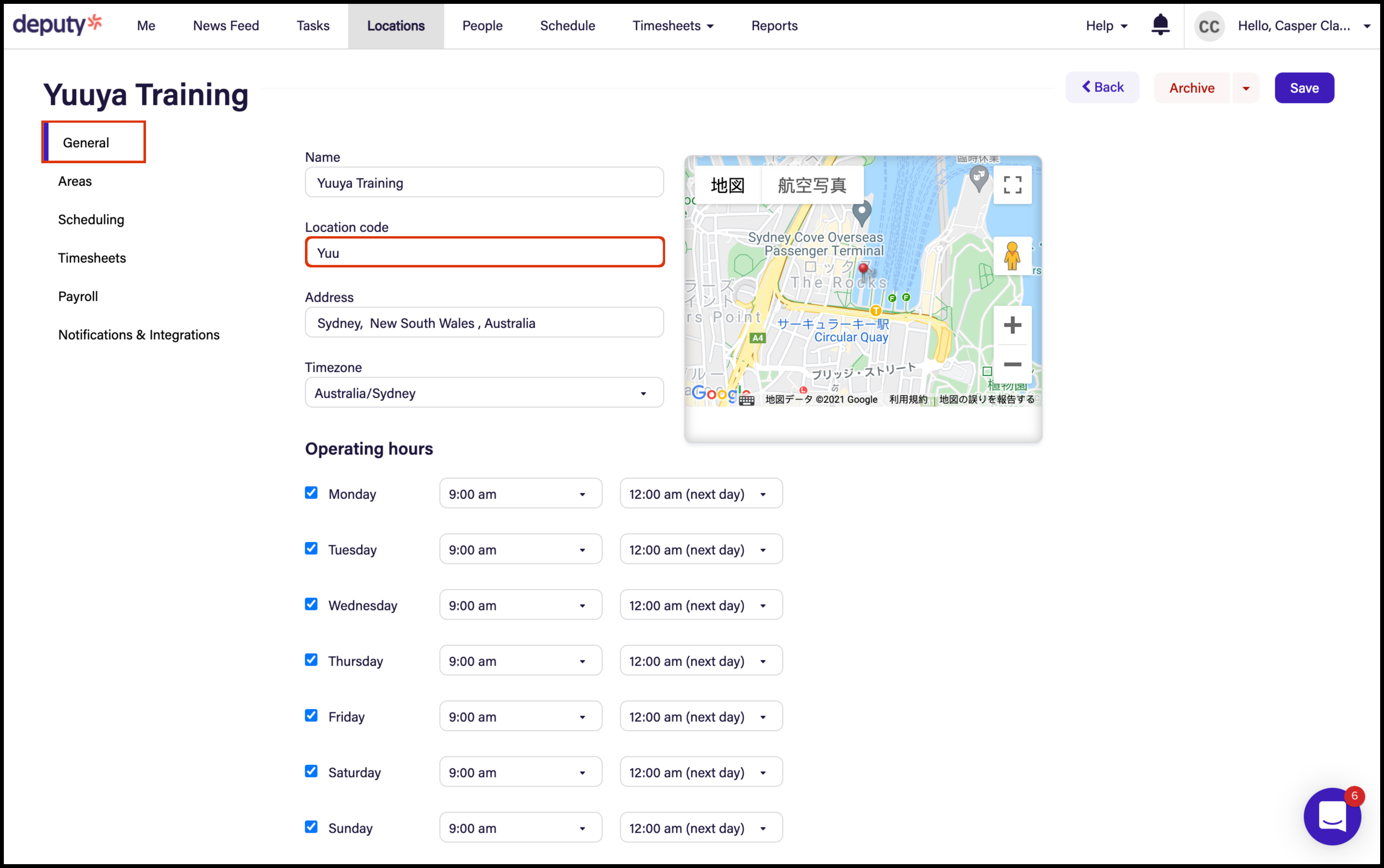Open the Timezone dropdown
1384x868 pixels.
click(x=484, y=393)
